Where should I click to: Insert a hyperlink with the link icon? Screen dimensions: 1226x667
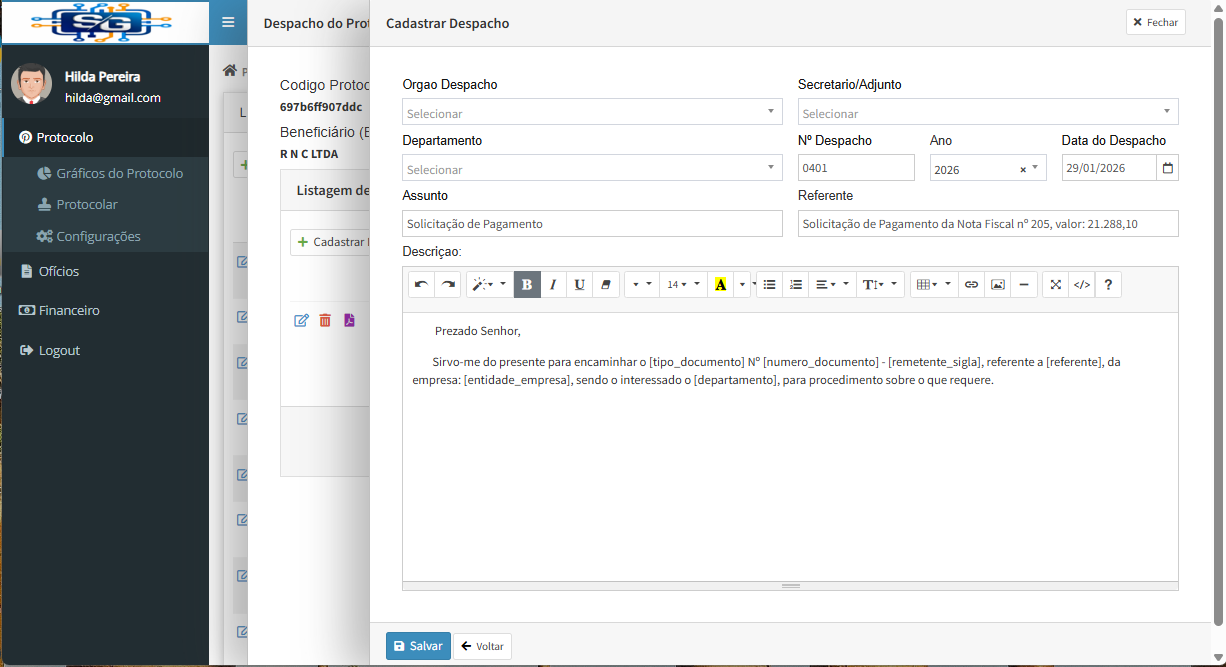pos(971,284)
